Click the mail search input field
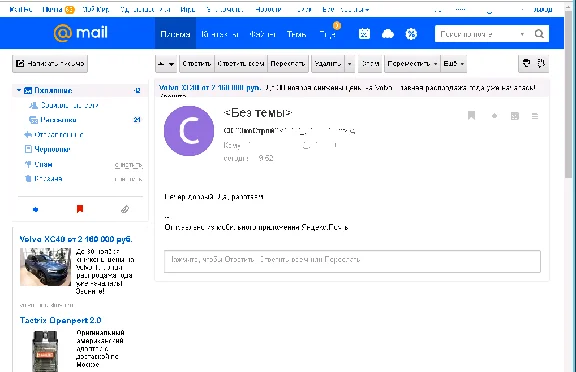576x372 pixels. point(479,34)
